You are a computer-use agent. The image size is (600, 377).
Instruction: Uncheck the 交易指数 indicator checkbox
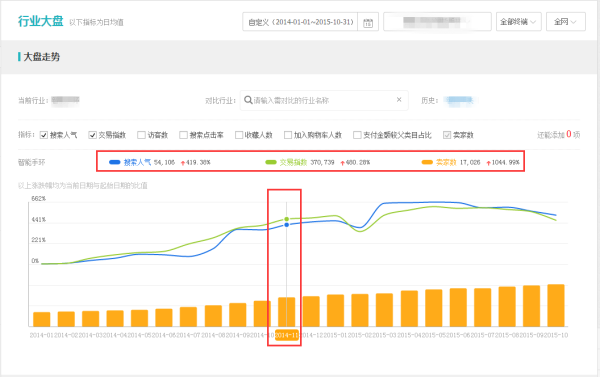(x=92, y=135)
